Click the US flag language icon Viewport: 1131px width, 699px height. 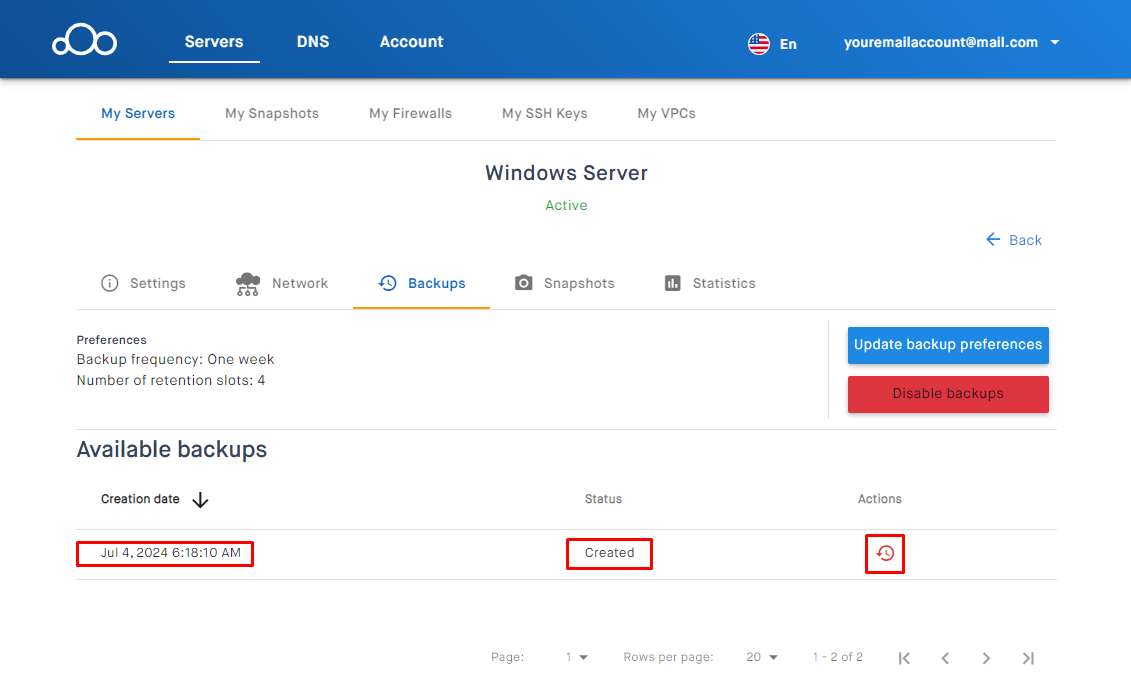tap(758, 43)
